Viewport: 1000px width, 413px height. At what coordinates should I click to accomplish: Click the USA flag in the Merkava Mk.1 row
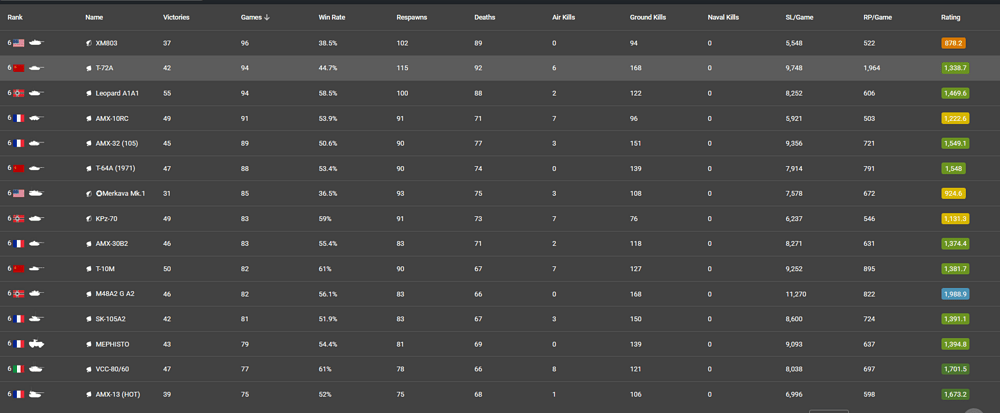(x=19, y=193)
